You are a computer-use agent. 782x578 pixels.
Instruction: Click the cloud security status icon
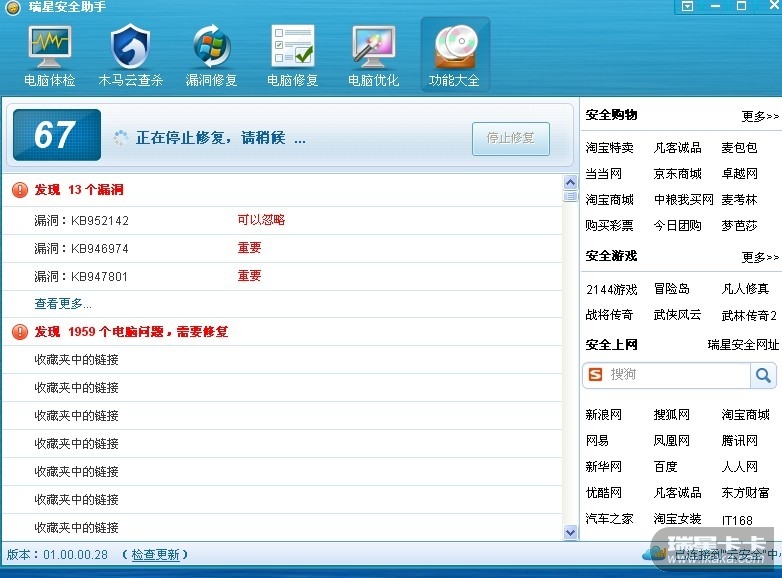pos(654,553)
